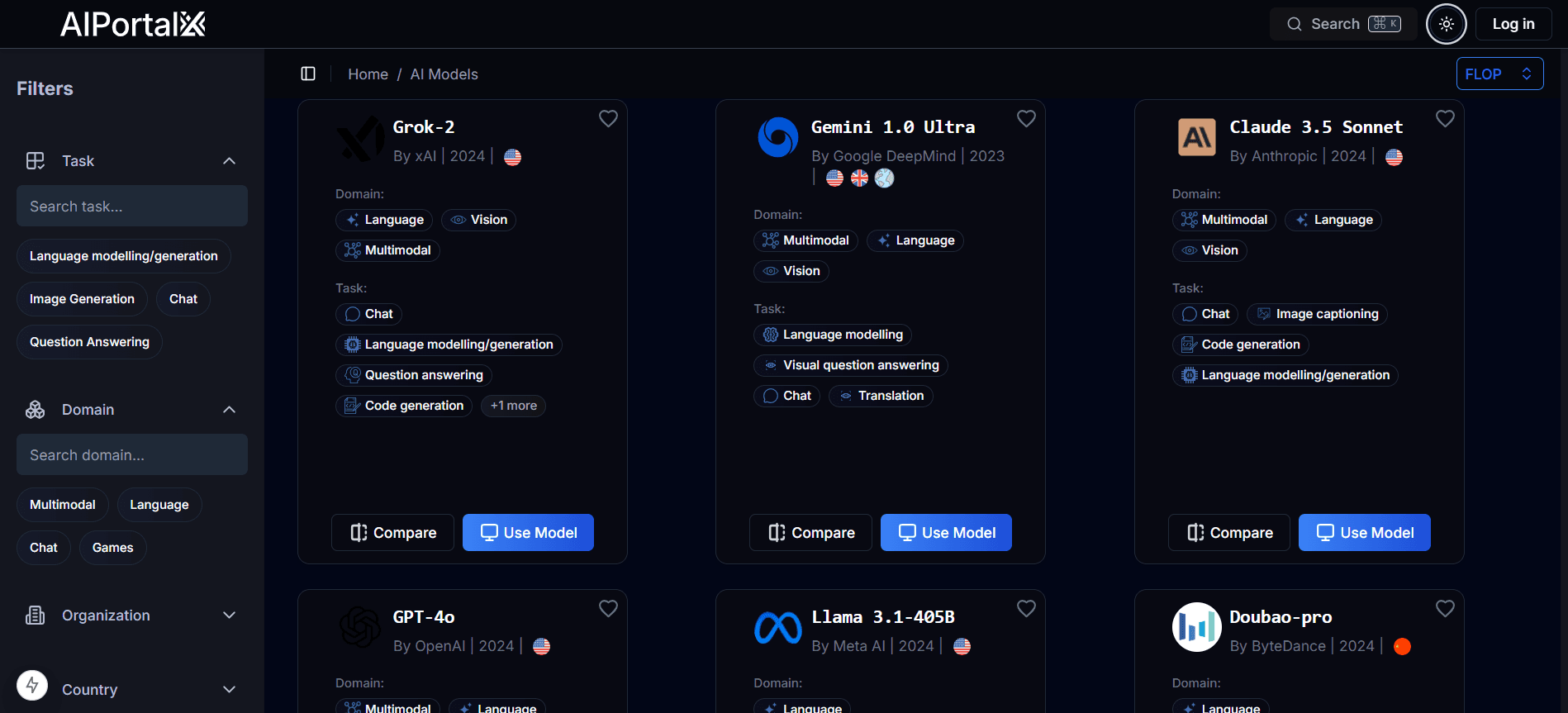The width and height of the screenshot is (1568, 713).
Task: Click the ByteDance Doubao logo
Action: click(x=1197, y=627)
